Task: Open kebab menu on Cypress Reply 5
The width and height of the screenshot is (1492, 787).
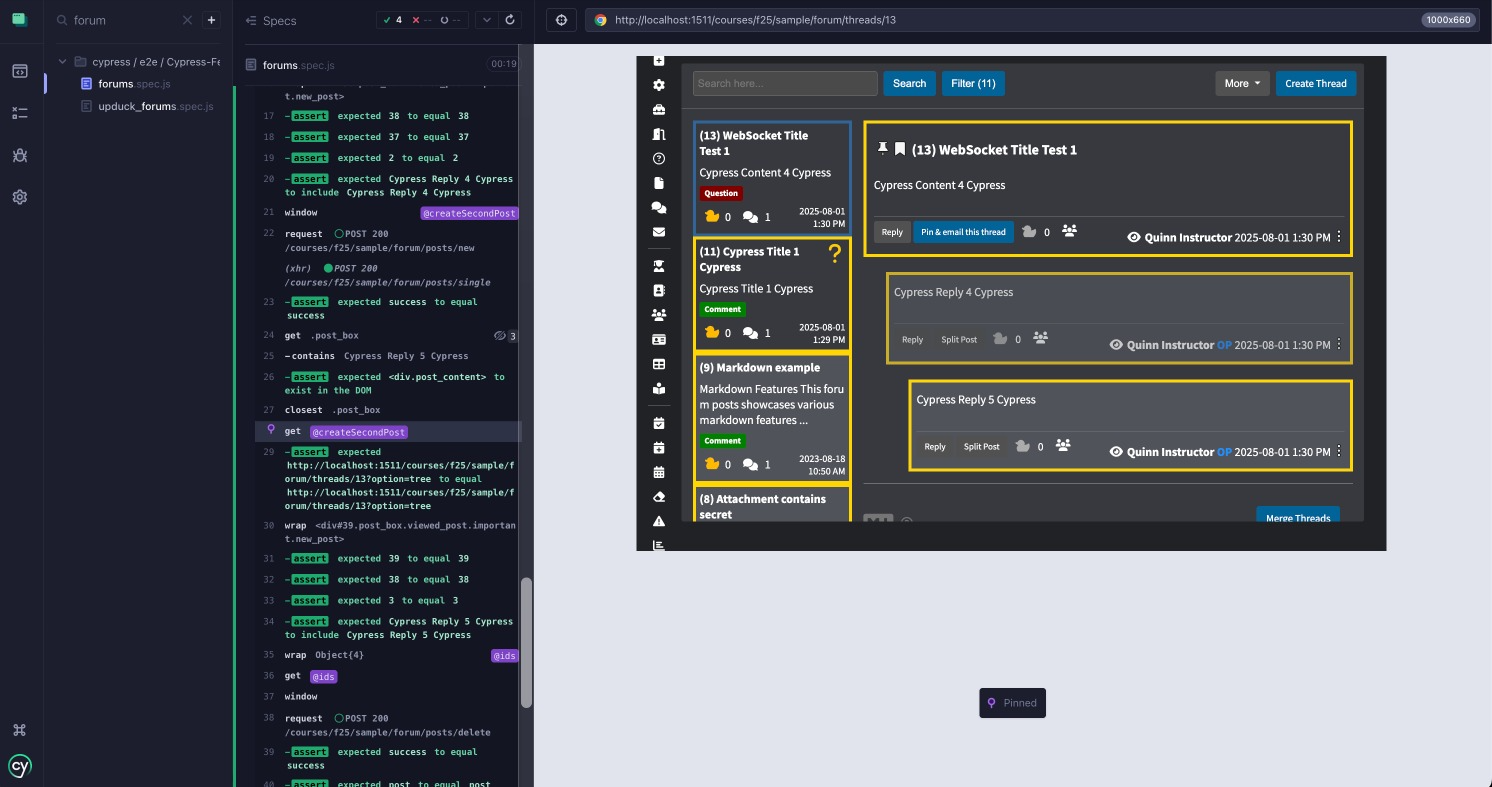Action: tap(1339, 452)
